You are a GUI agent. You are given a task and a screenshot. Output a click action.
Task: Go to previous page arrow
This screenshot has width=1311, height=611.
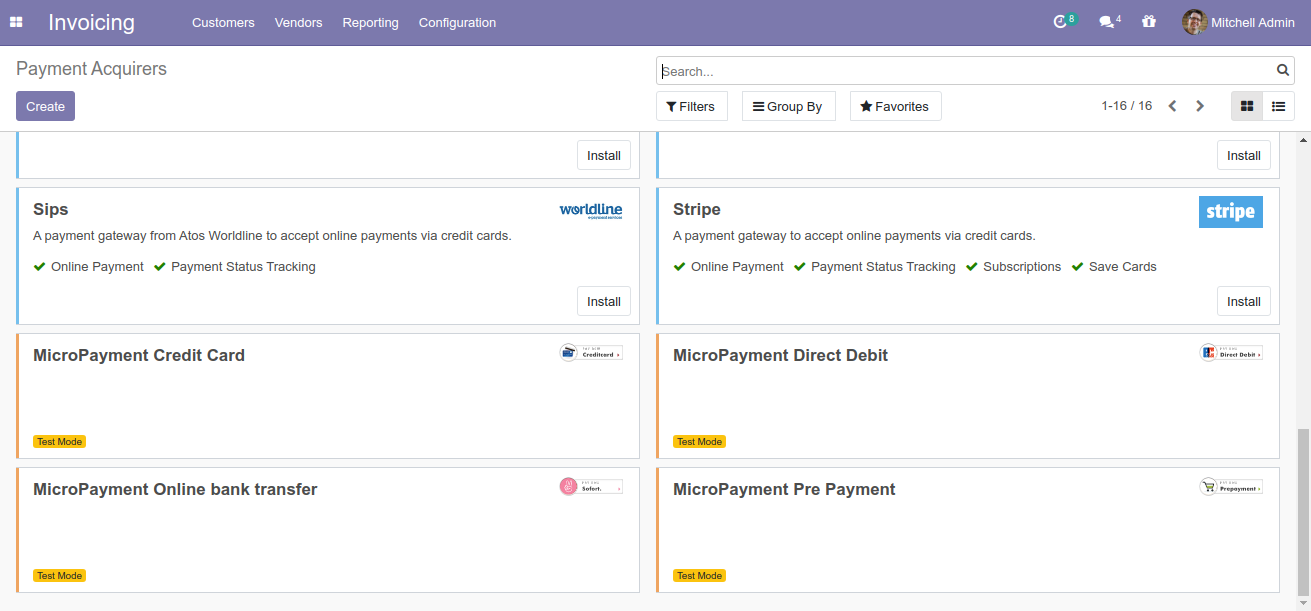point(1173,106)
